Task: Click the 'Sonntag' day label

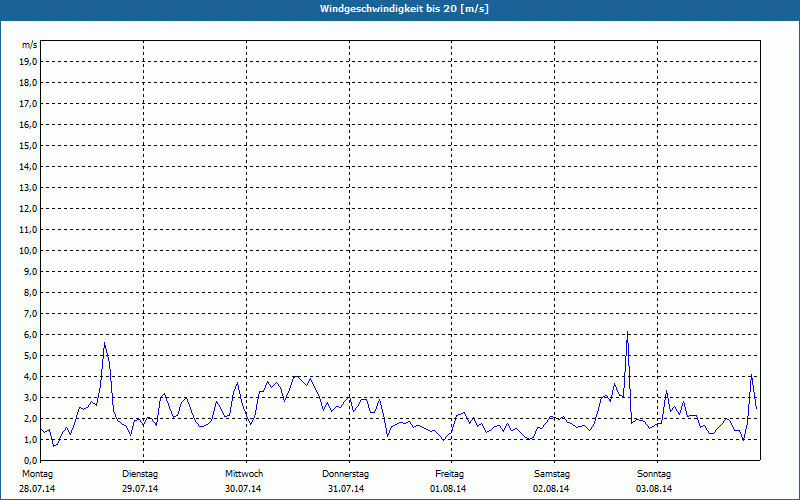Action: (654, 474)
